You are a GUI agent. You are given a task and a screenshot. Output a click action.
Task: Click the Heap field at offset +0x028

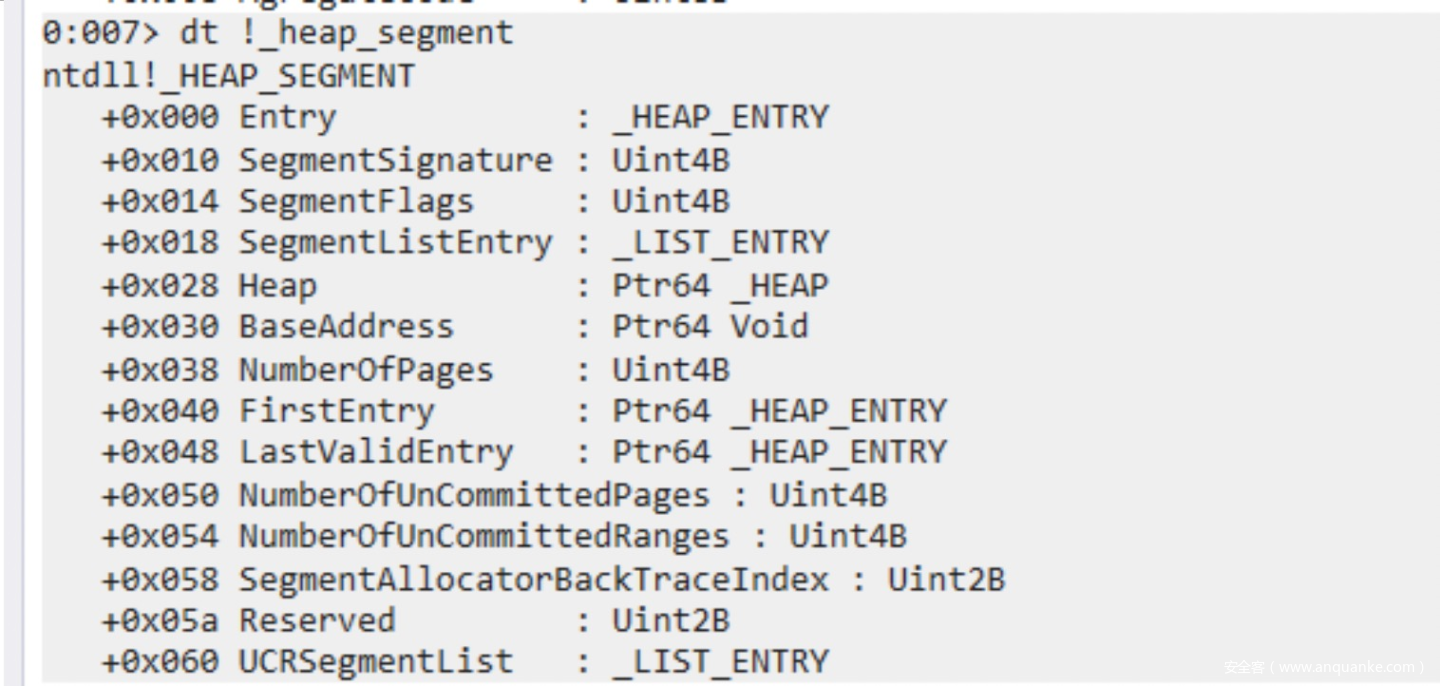click(x=277, y=286)
